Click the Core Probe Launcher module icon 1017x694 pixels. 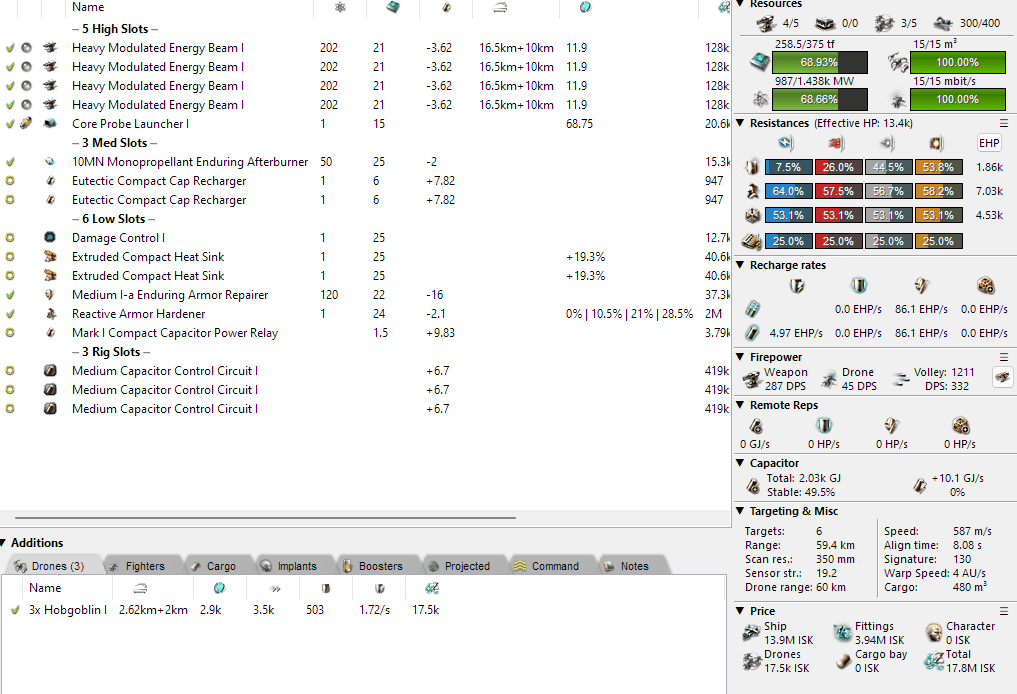[x=50, y=124]
